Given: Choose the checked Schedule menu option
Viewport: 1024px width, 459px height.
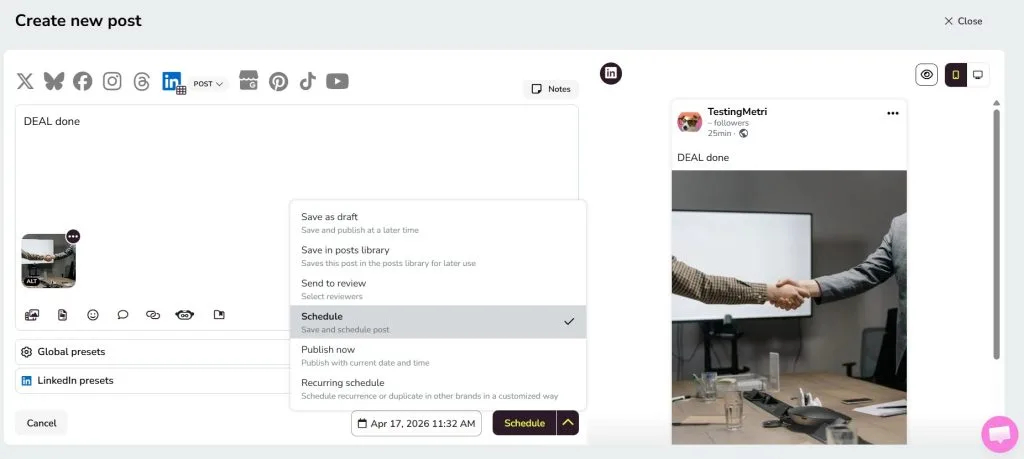Looking at the screenshot, I should pos(438,322).
